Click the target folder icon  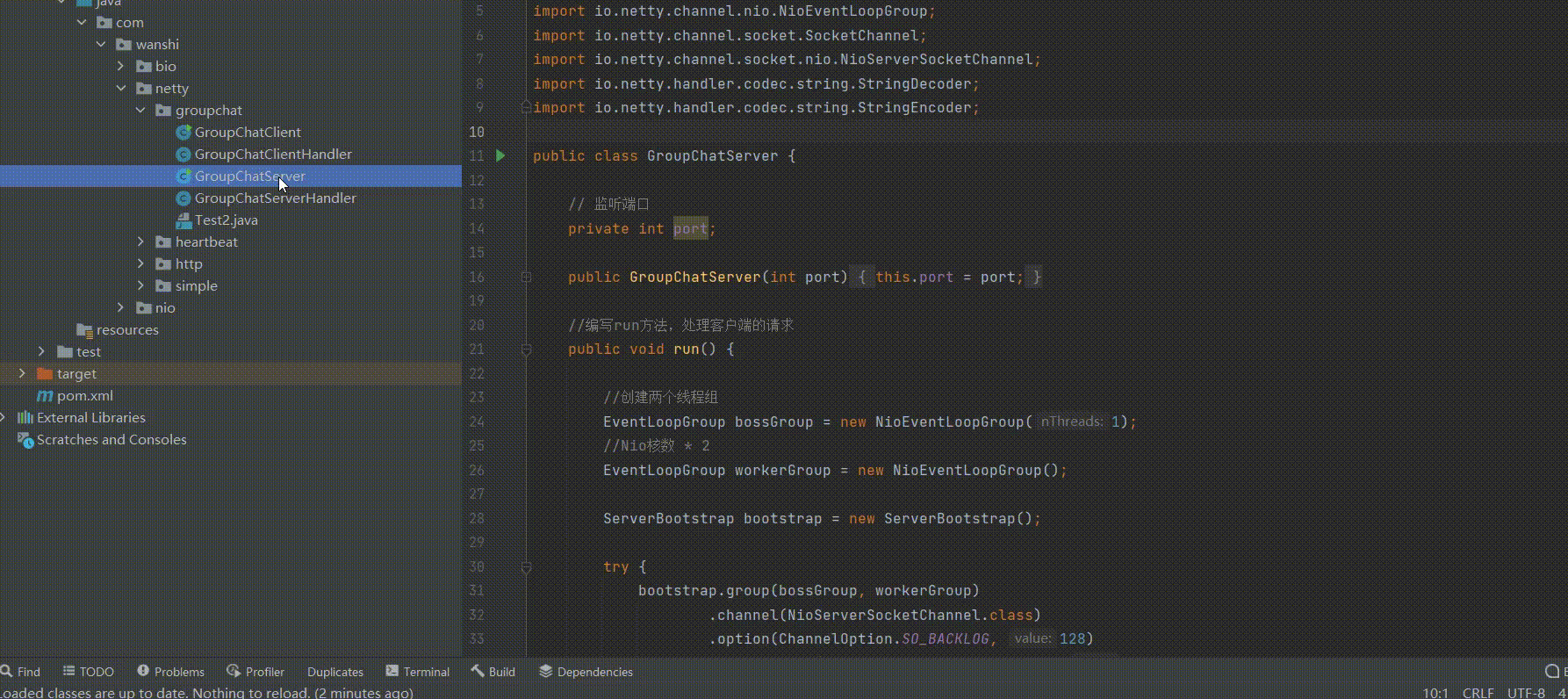click(x=45, y=373)
